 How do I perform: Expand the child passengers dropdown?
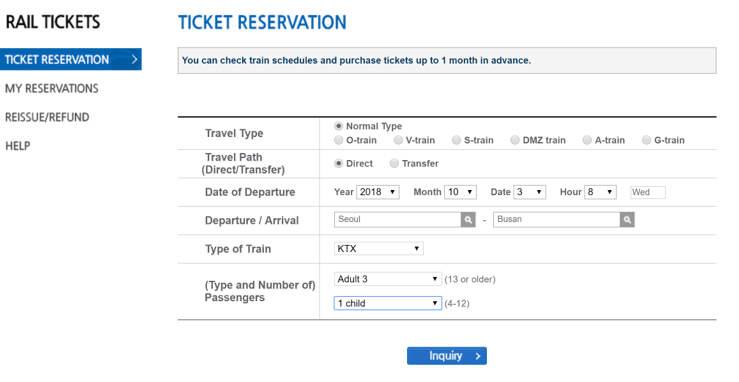(387, 303)
